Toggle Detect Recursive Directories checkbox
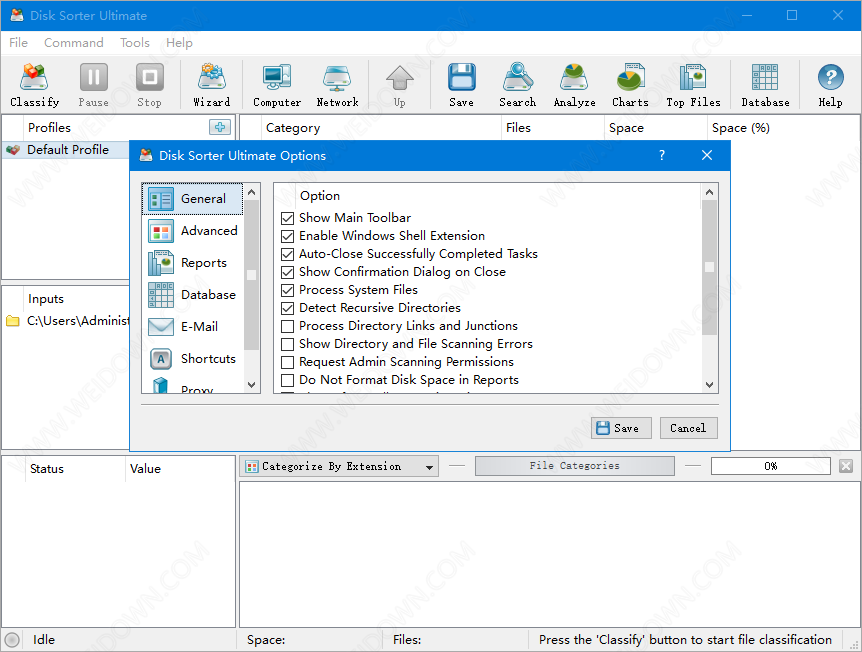Screen dimensions: 862x652 click(x=288, y=308)
